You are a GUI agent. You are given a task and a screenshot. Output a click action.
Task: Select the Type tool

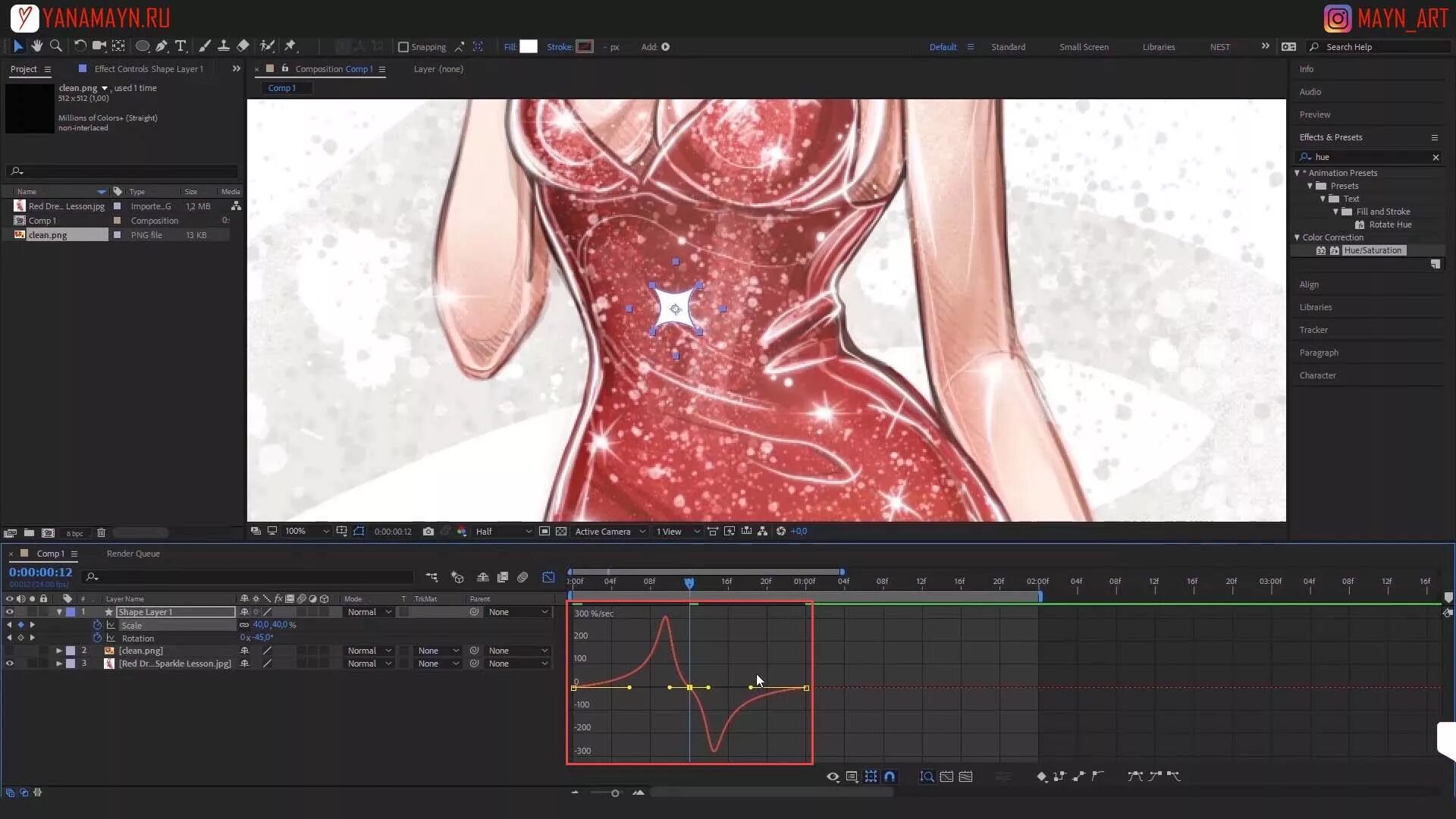pos(180,46)
